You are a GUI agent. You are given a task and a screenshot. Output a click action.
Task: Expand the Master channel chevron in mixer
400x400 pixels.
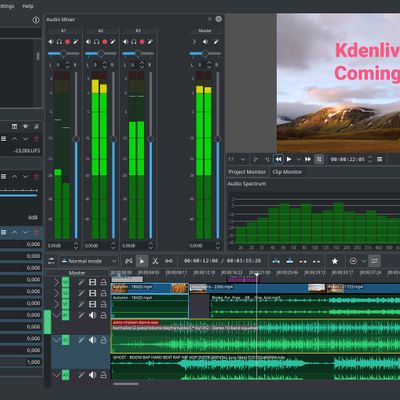pyautogui.click(x=194, y=42)
